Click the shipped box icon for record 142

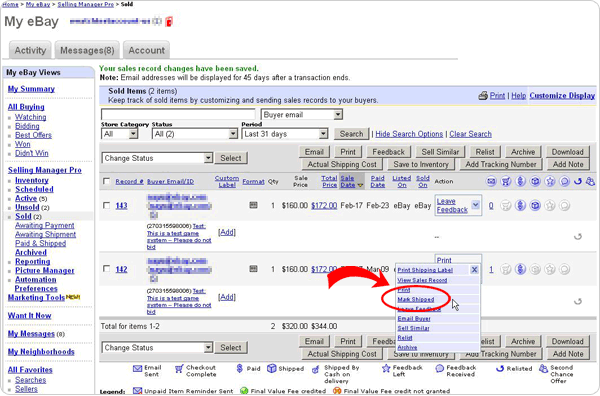click(535, 269)
